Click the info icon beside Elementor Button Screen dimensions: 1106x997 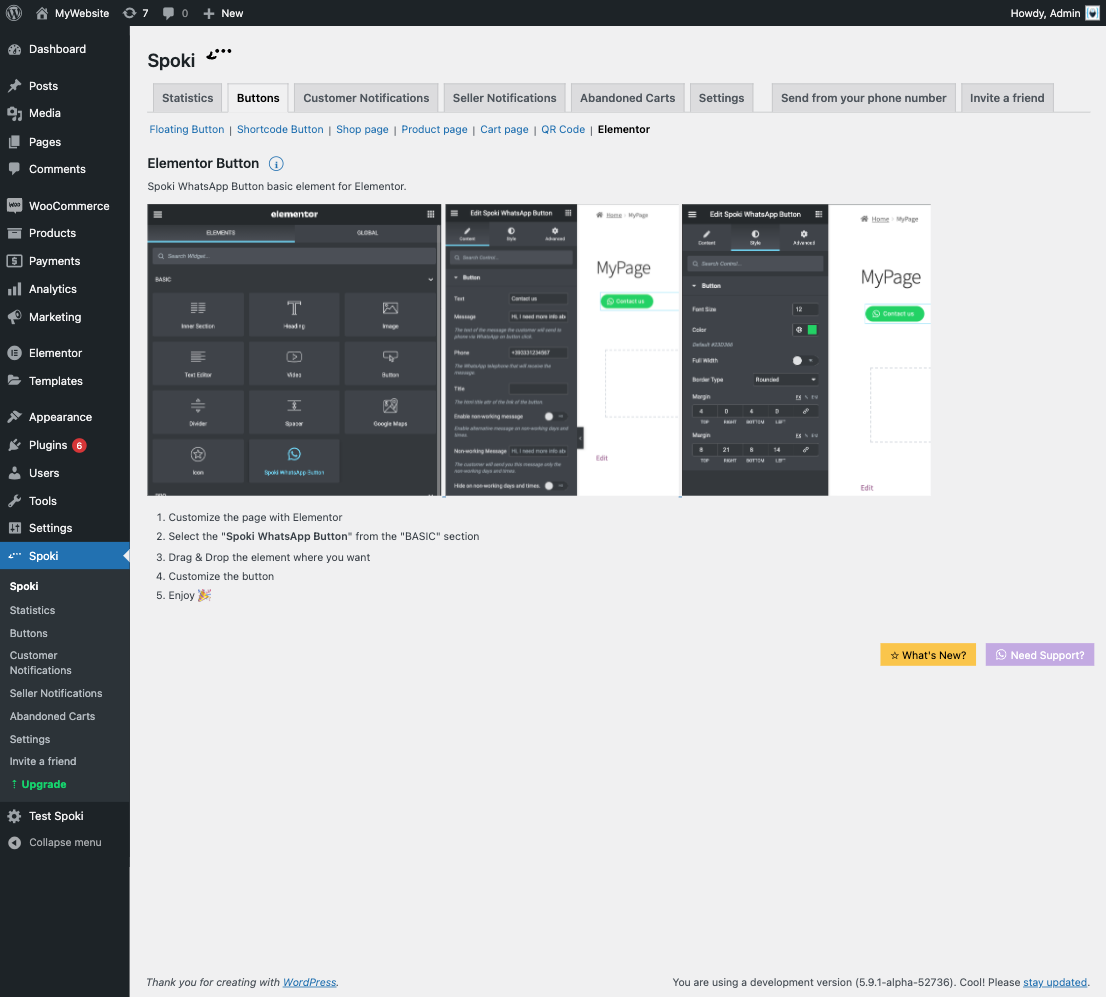pos(276,164)
